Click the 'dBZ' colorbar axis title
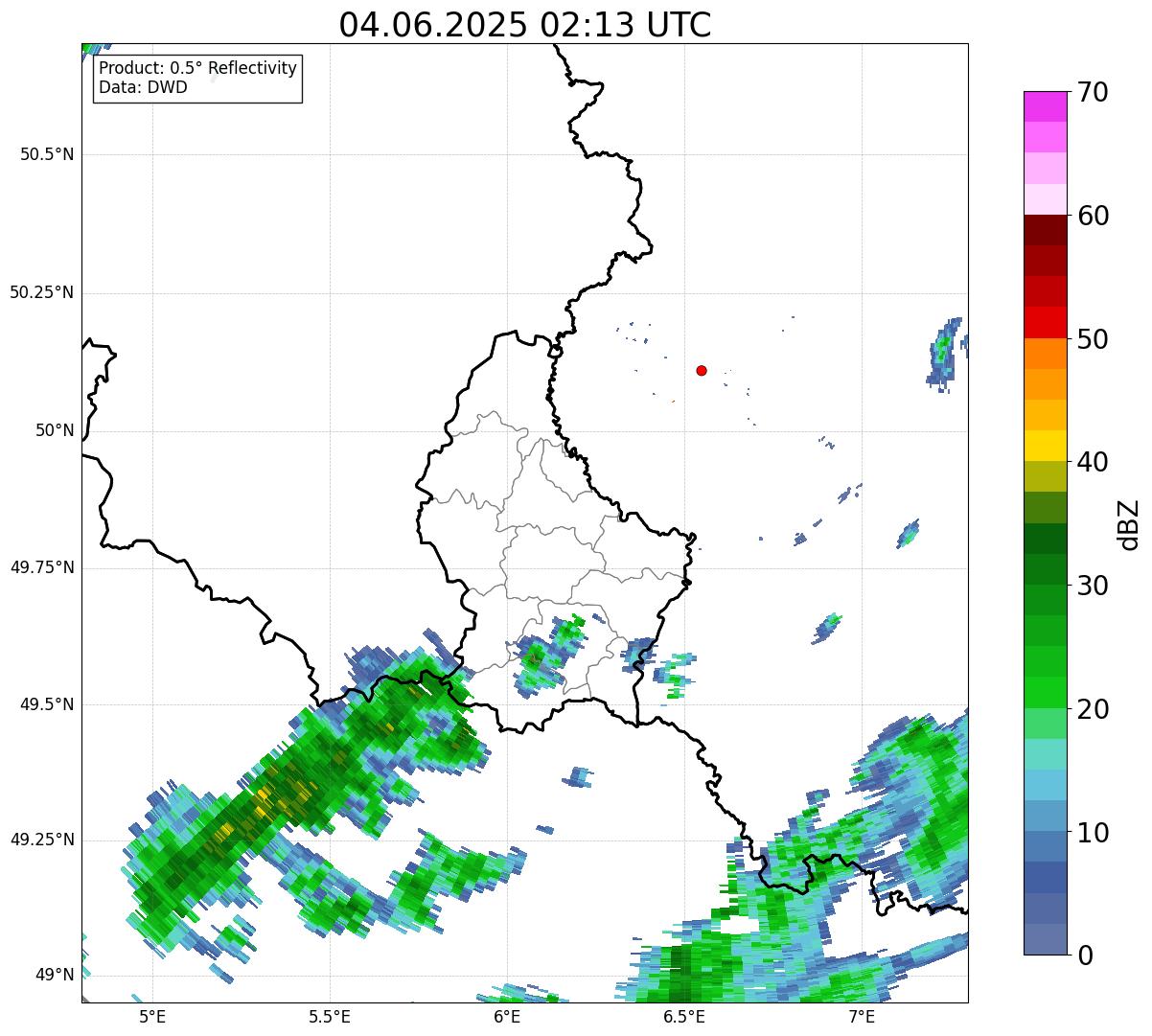 (1129, 523)
